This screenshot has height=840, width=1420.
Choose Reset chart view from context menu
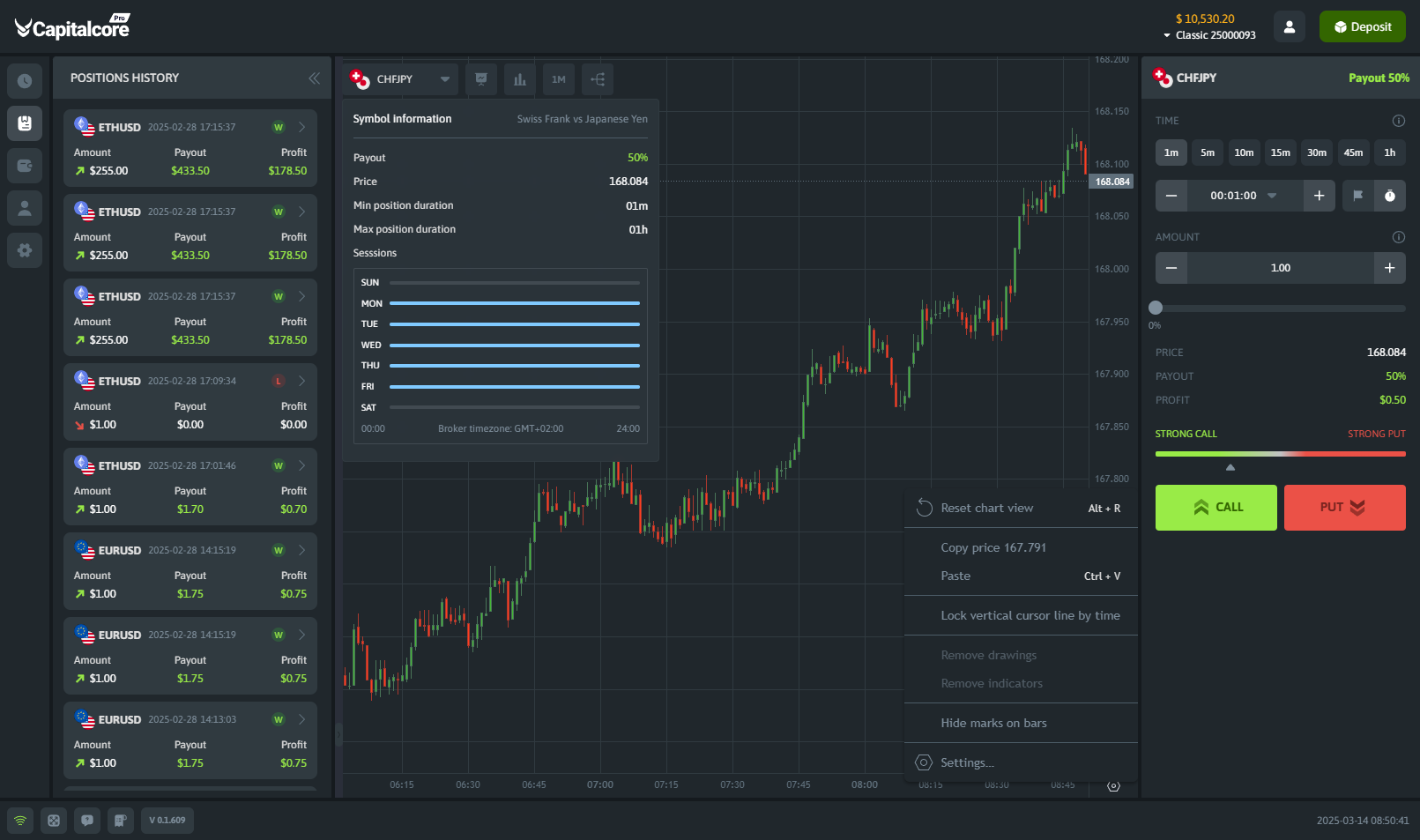point(1021,509)
